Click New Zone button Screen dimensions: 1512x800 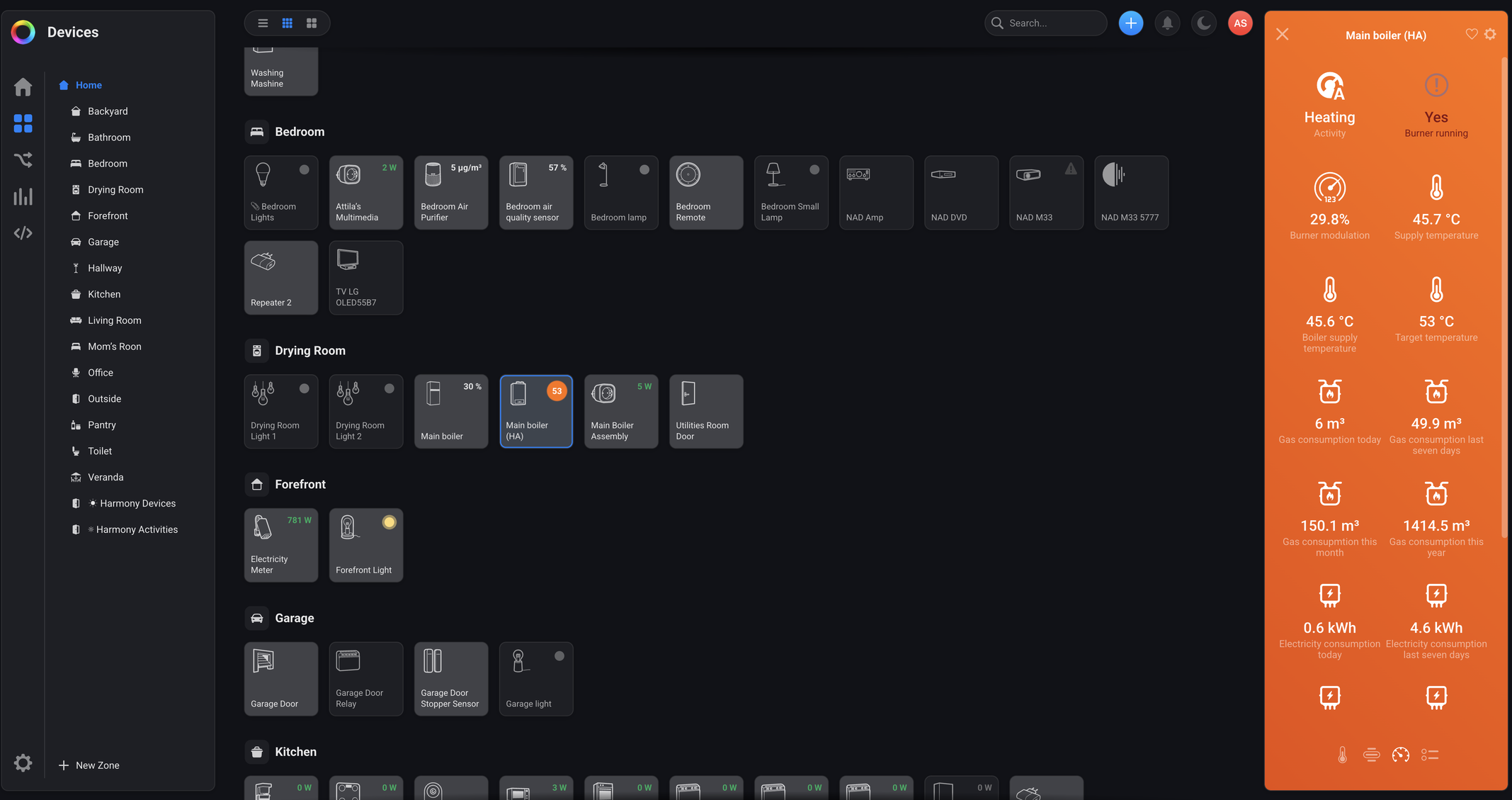coord(89,765)
